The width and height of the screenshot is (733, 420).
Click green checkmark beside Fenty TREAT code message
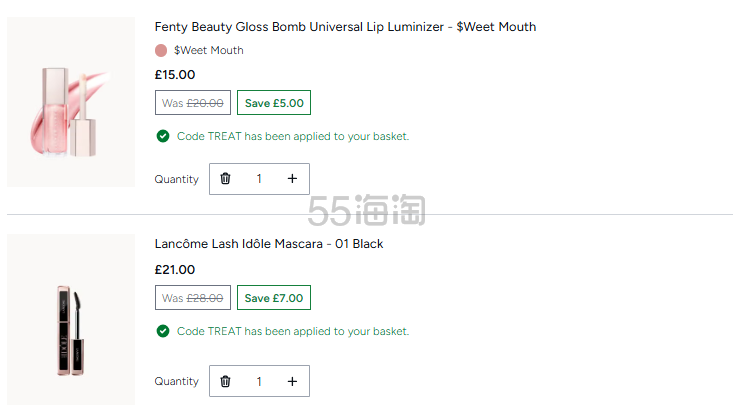(163, 136)
